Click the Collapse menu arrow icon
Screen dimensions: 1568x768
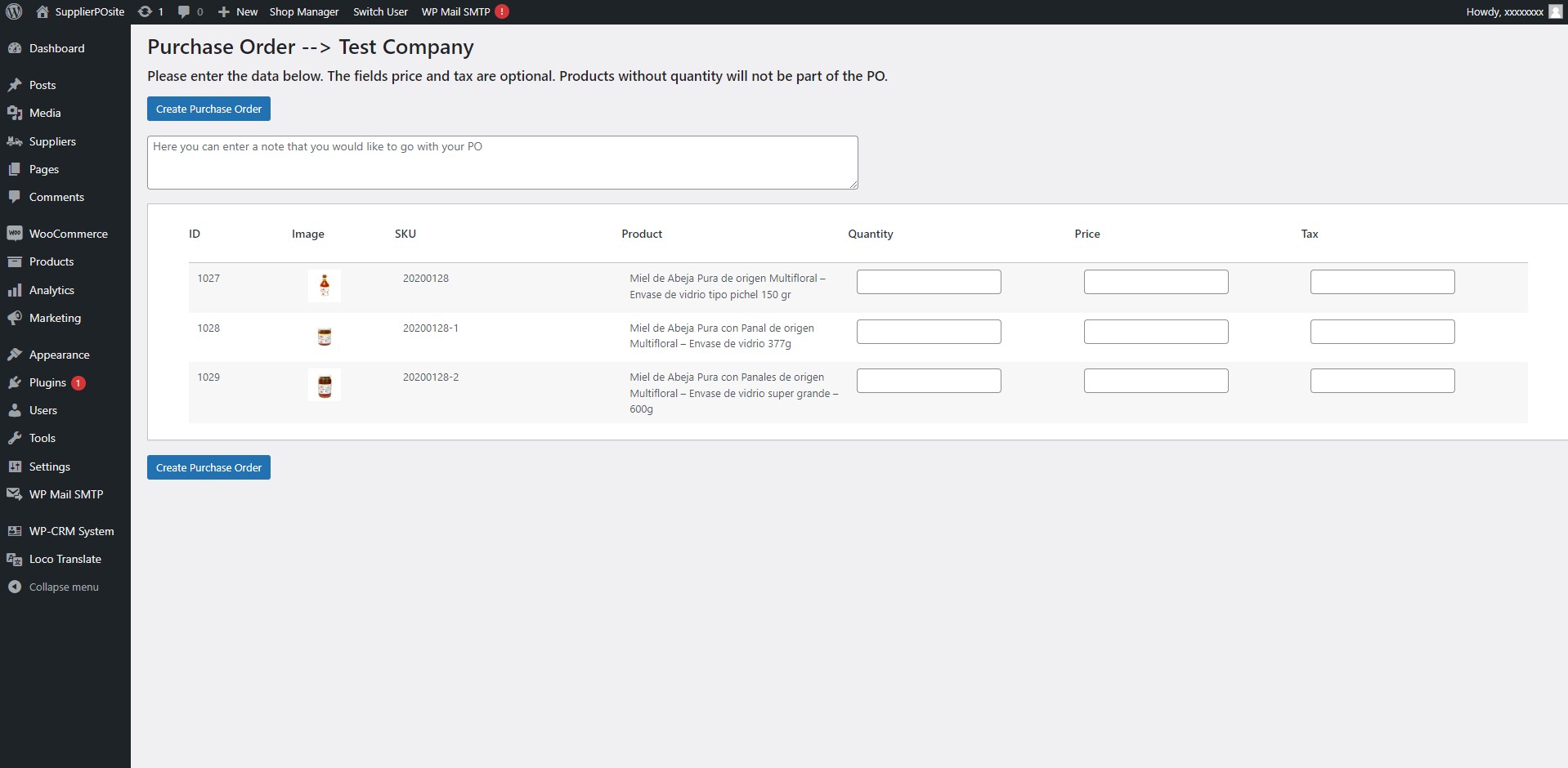point(15,587)
